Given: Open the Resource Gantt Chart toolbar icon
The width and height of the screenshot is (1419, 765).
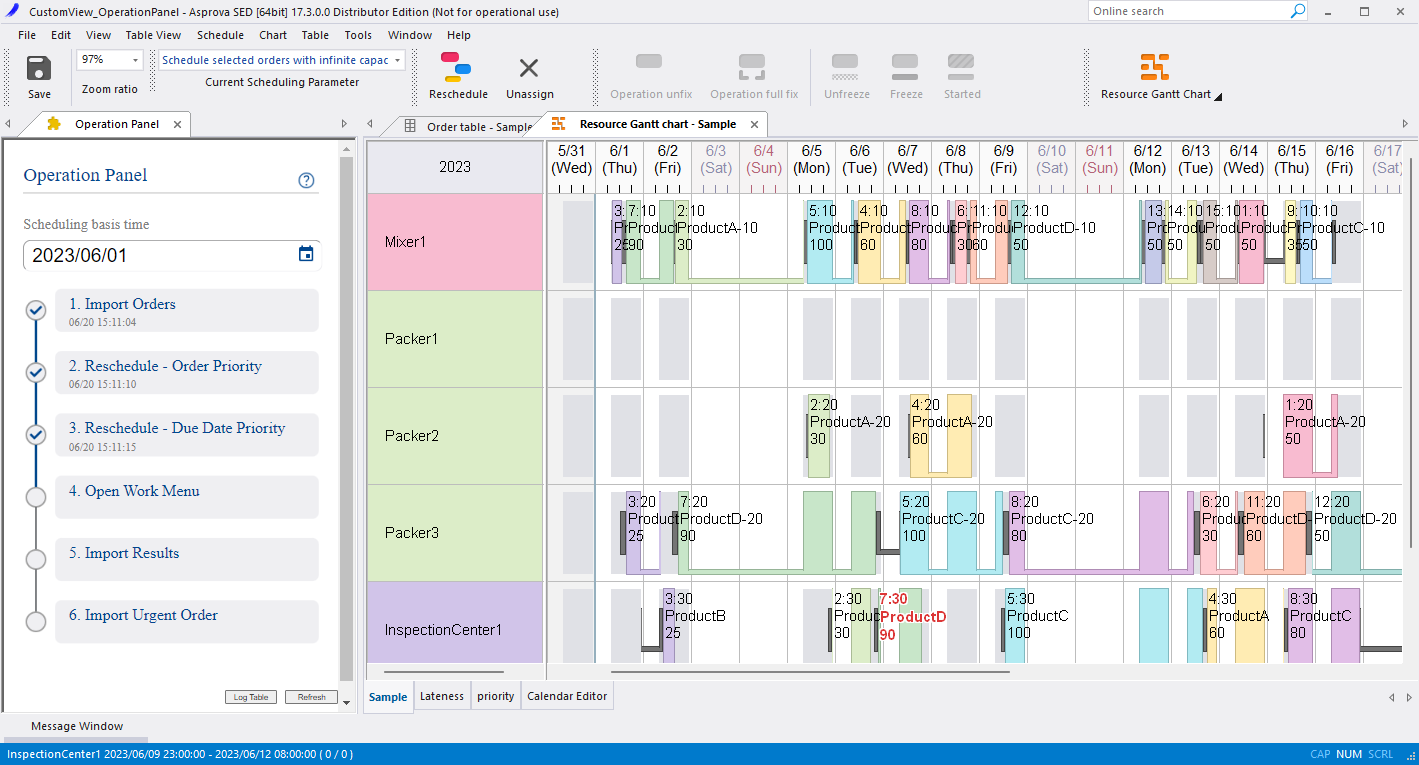Looking at the screenshot, I should (x=1155, y=67).
